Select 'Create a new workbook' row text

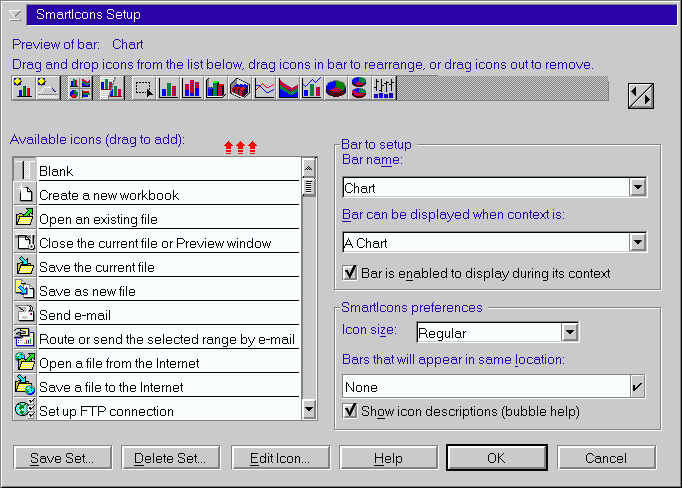[x=109, y=195]
